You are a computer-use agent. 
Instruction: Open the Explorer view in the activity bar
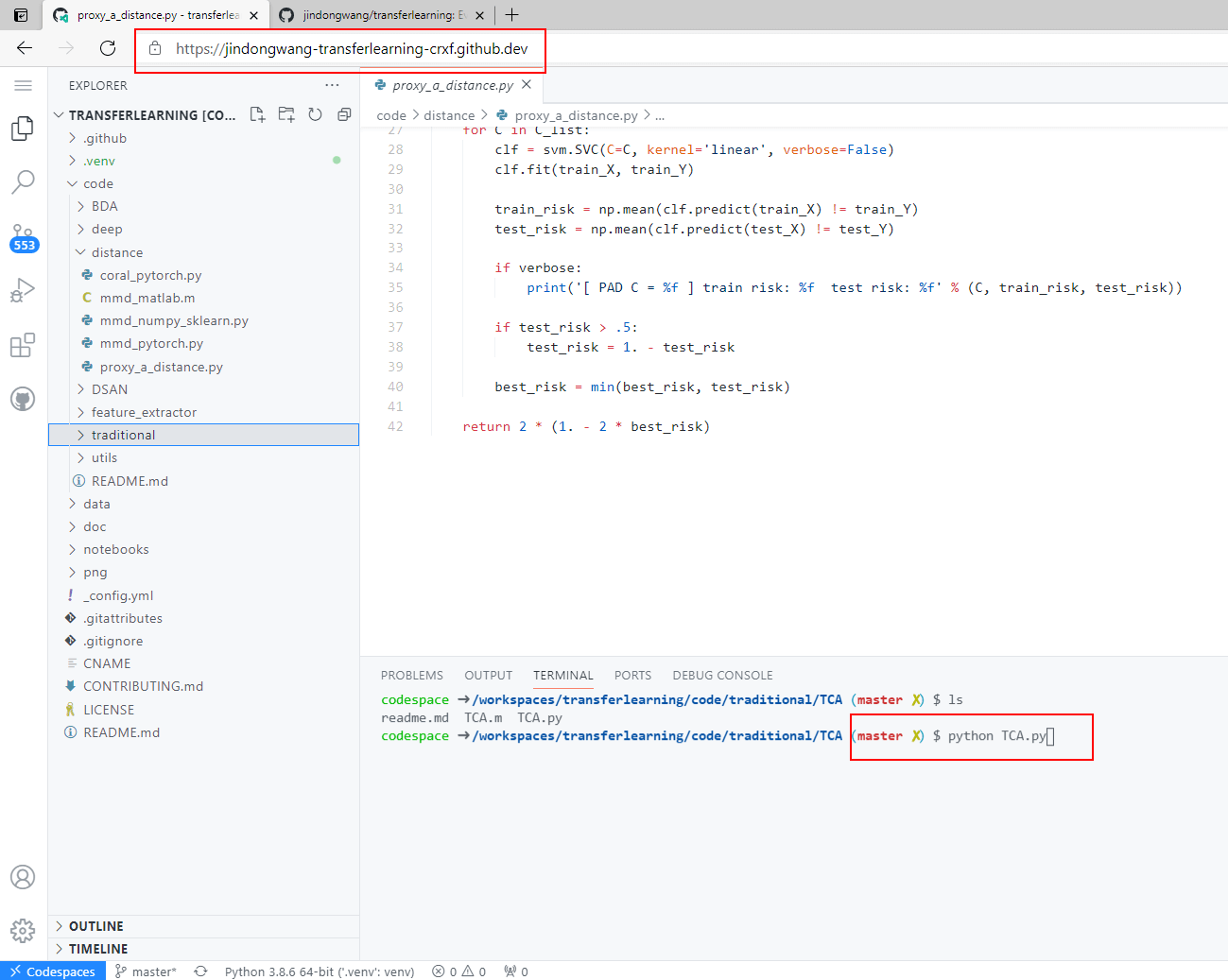(x=23, y=129)
